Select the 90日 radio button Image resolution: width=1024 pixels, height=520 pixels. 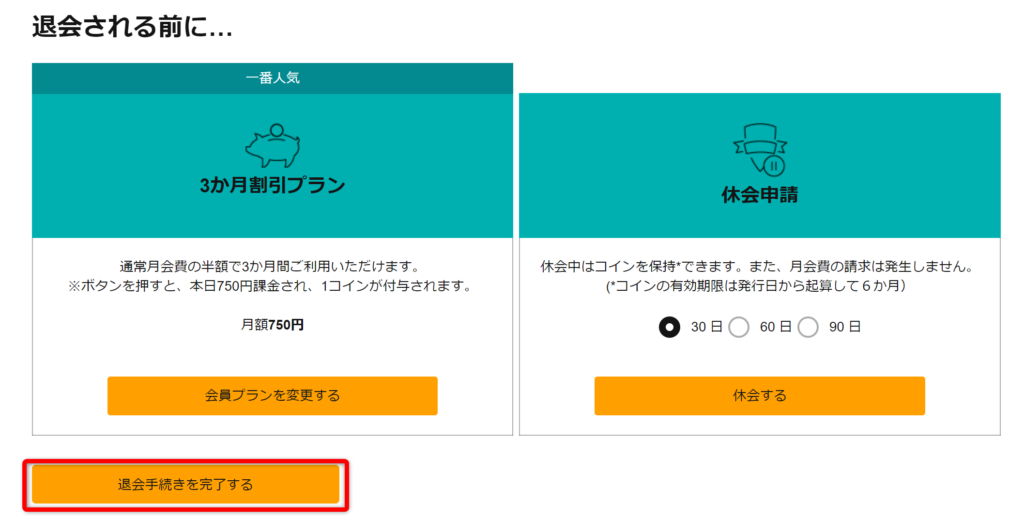[x=808, y=327]
